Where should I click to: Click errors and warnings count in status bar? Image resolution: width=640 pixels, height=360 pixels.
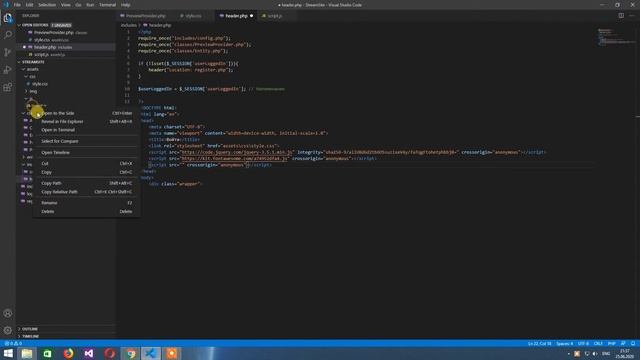13,343
